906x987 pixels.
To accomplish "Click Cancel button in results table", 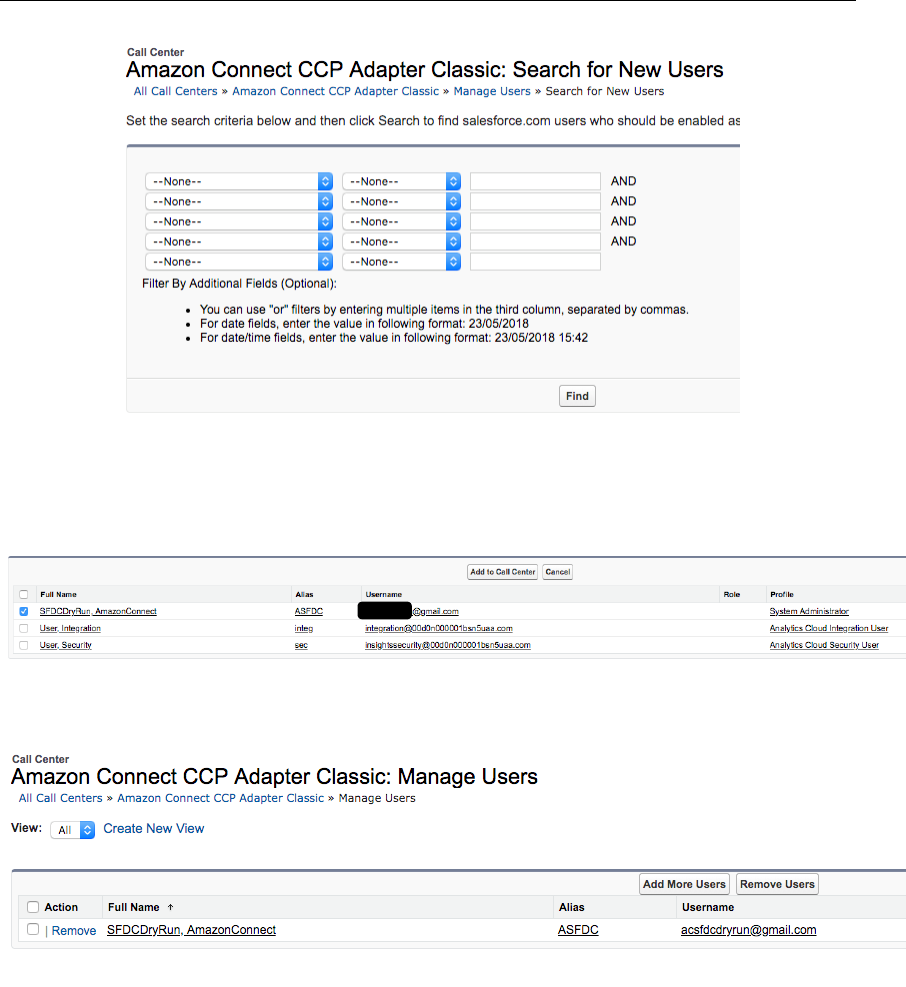I will coord(557,572).
